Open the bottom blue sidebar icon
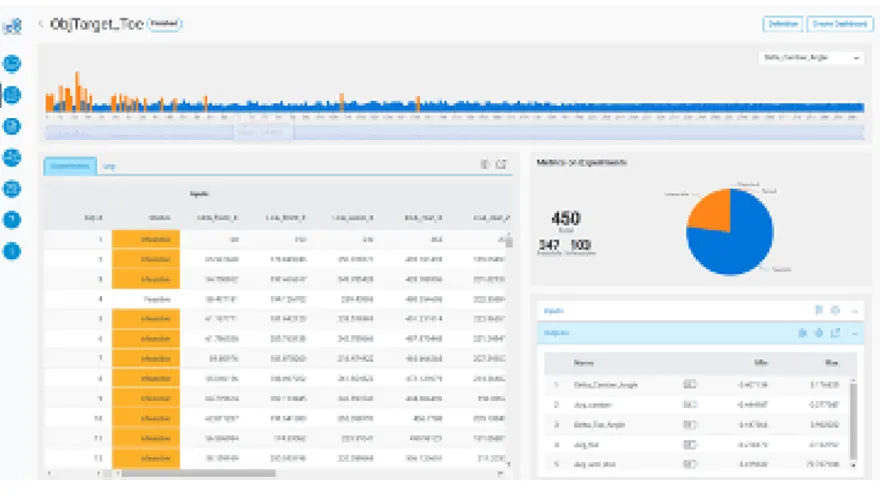880x500 pixels. tap(12, 250)
